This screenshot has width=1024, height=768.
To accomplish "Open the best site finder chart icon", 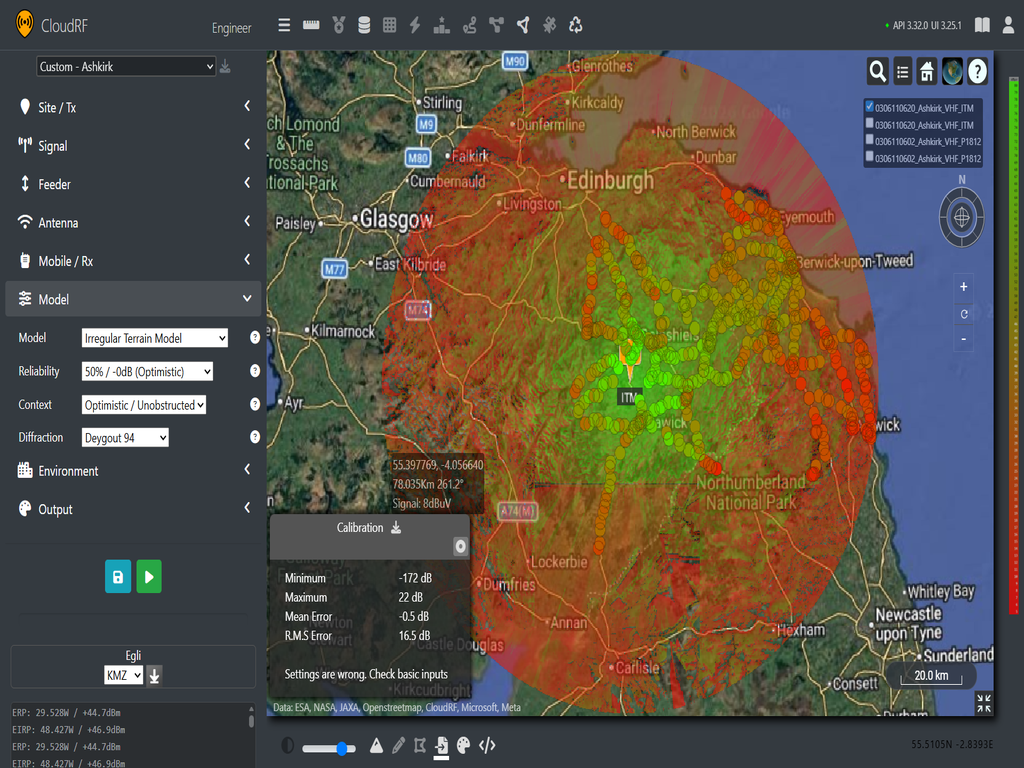I will coord(441,24).
